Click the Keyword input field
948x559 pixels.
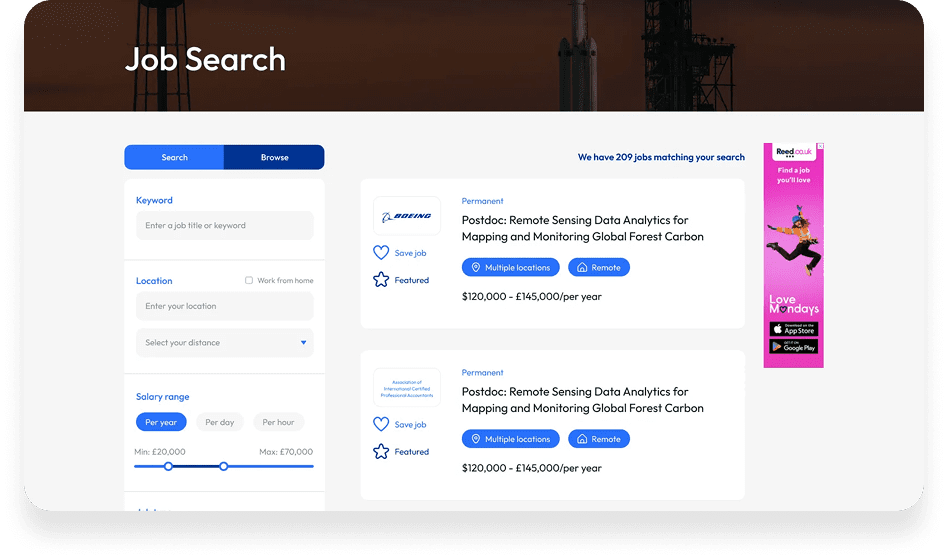[224, 226]
